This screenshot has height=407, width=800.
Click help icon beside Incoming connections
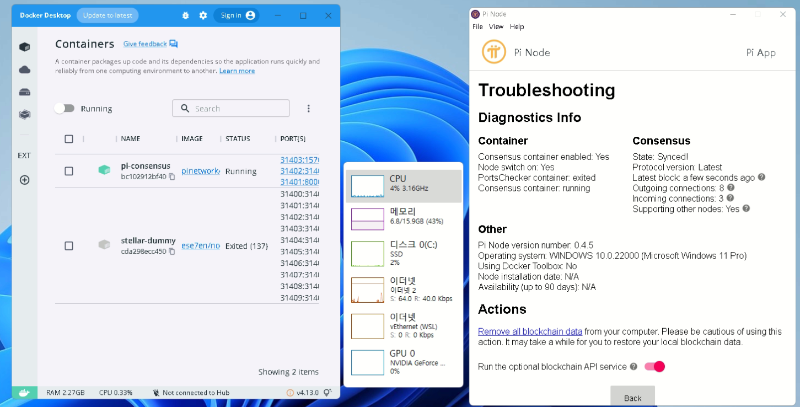coord(730,198)
